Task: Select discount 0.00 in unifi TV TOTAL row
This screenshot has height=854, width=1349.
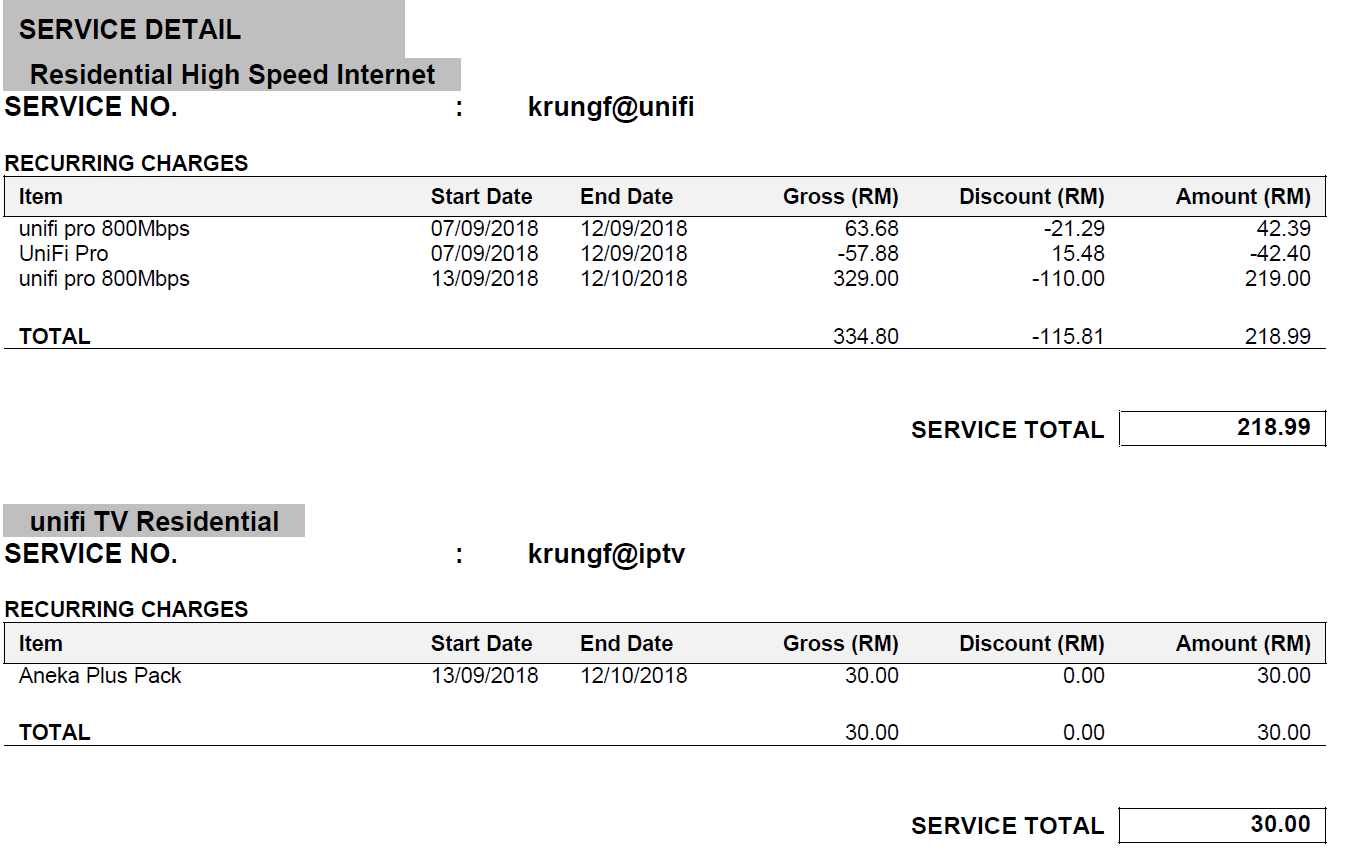Action: [x=1084, y=733]
